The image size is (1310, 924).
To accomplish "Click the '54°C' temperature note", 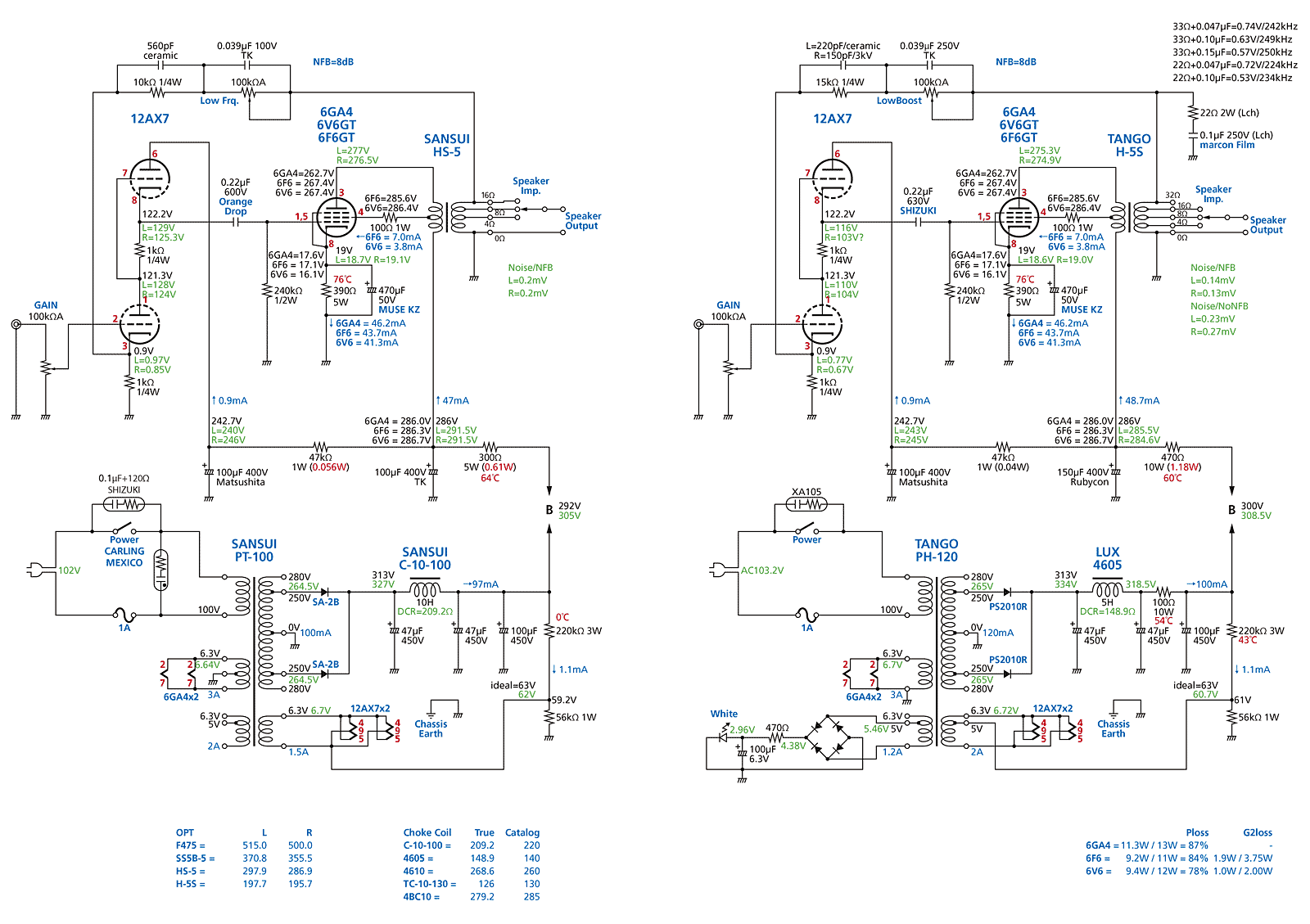I will coord(1164,621).
